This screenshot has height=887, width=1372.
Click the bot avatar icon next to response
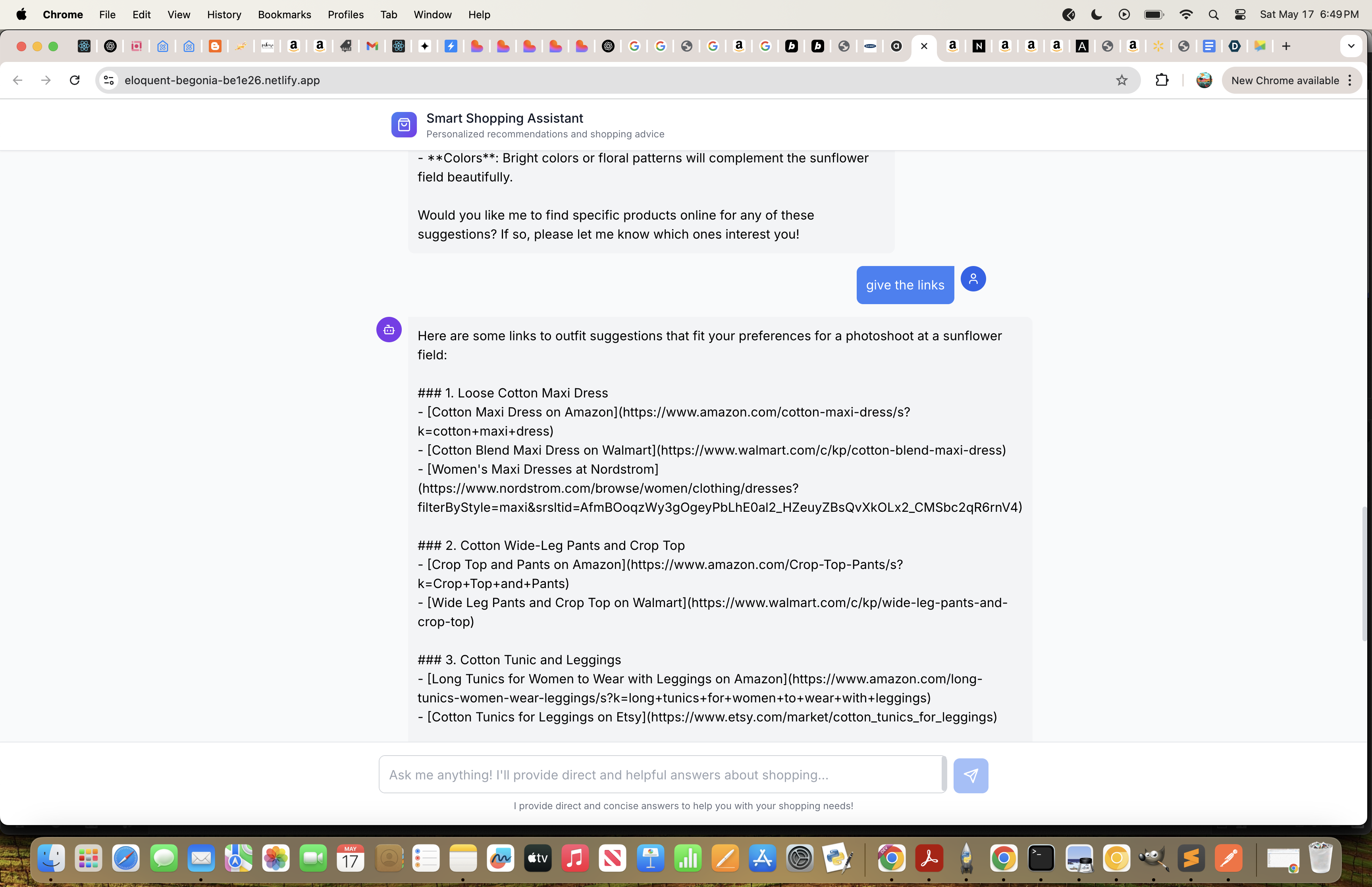pyautogui.click(x=389, y=330)
